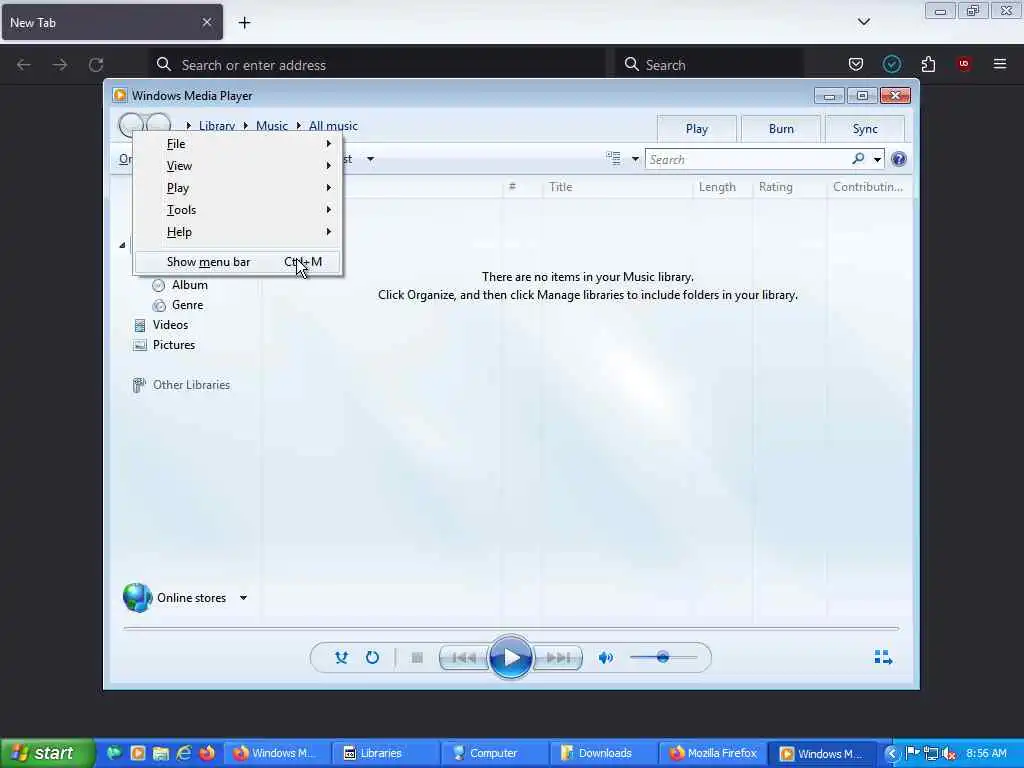Expand hidden system tray icons arrow
This screenshot has width=1024, height=768.
coord(892,754)
